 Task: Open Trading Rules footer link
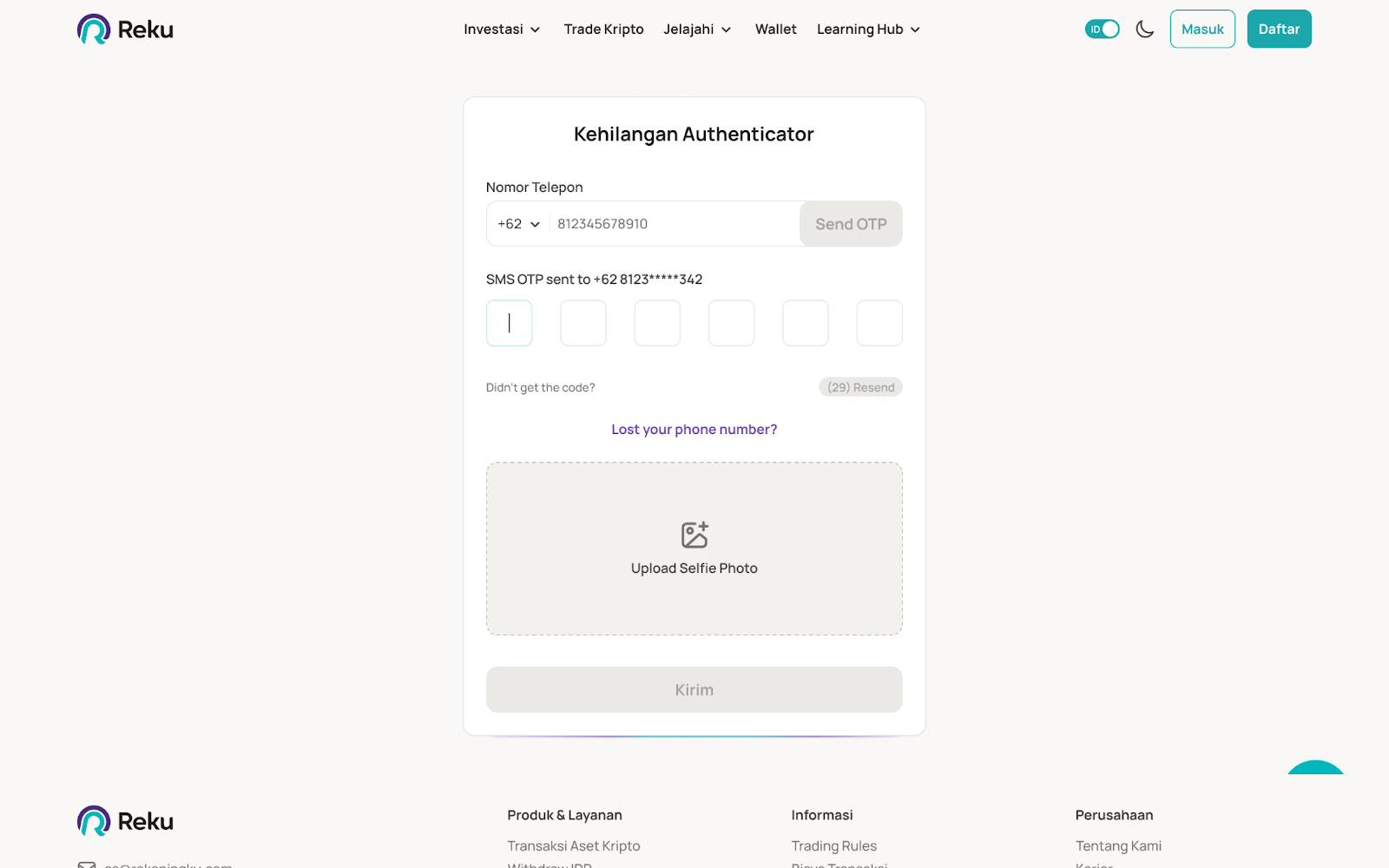tap(833, 845)
